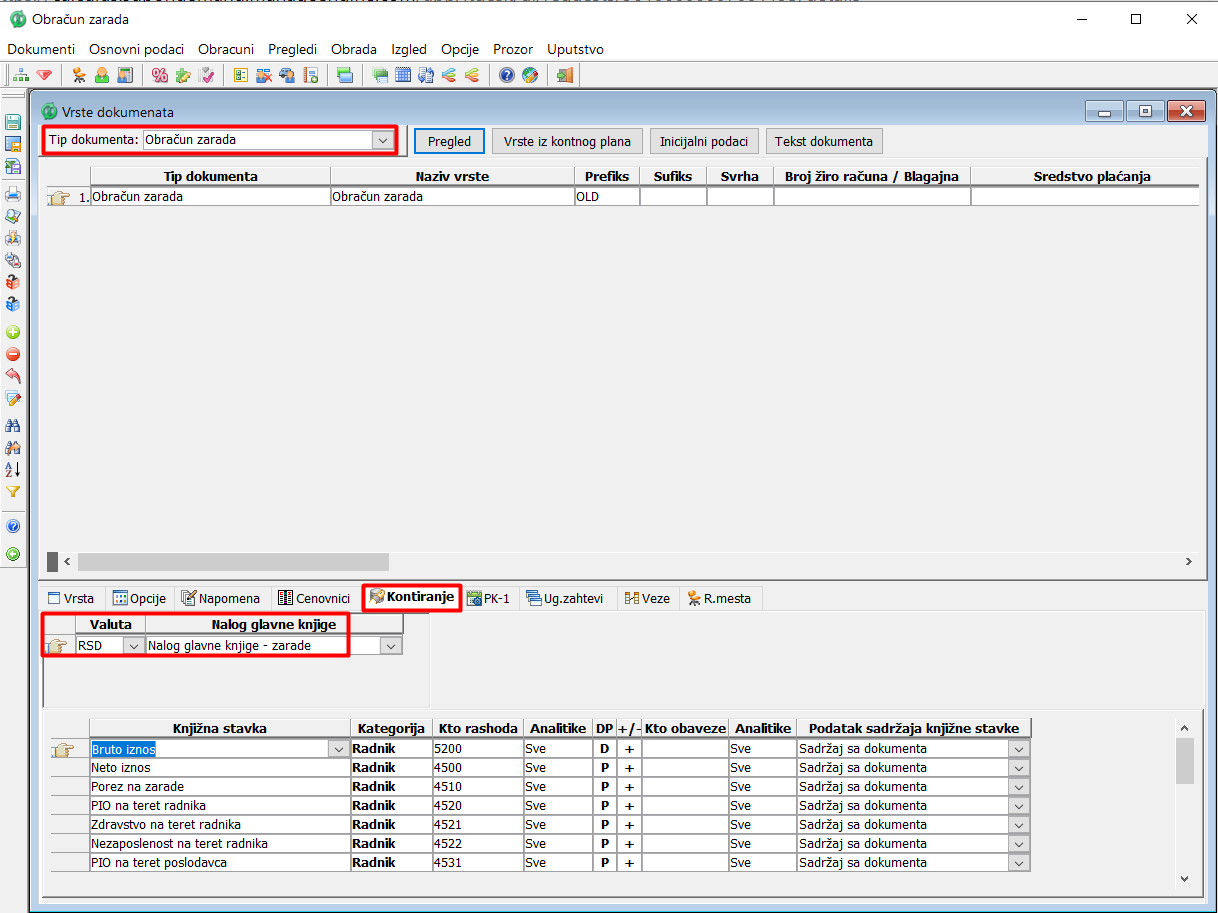Expand the Tip dokumenta combo box
This screenshot has height=913, width=1218.
coord(383,141)
